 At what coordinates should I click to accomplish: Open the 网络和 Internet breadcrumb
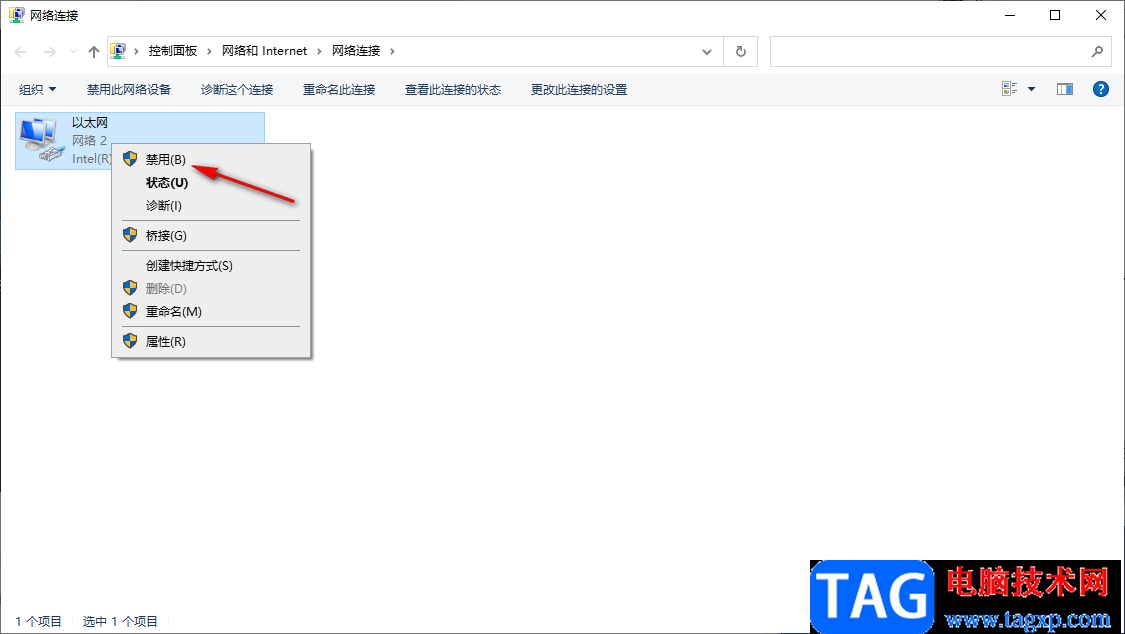pos(265,51)
